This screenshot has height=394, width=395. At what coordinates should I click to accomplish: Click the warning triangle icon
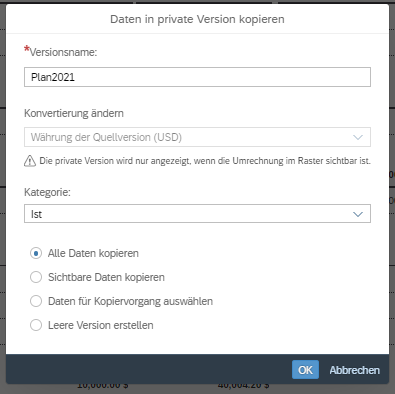point(30,161)
